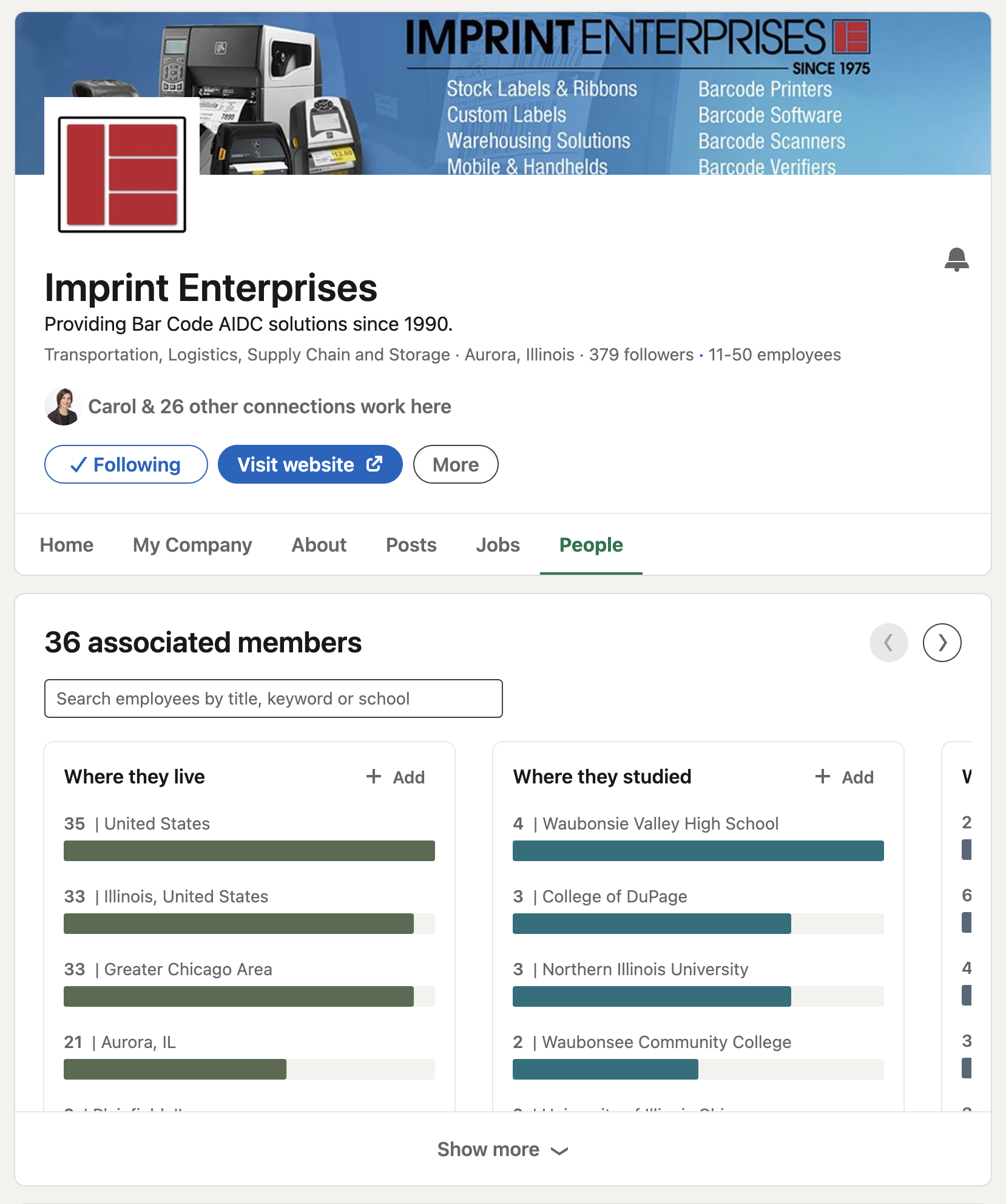Open Carol & 26 other connections link
Image resolution: width=1006 pixels, height=1204 pixels.
coord(269,407)
